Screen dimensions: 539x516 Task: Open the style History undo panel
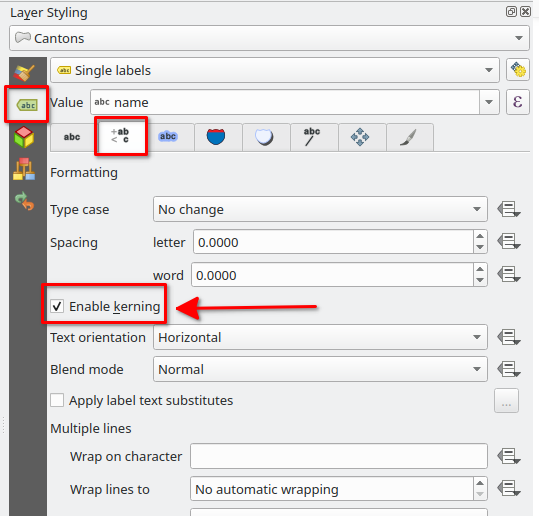(x=24, y=200)
